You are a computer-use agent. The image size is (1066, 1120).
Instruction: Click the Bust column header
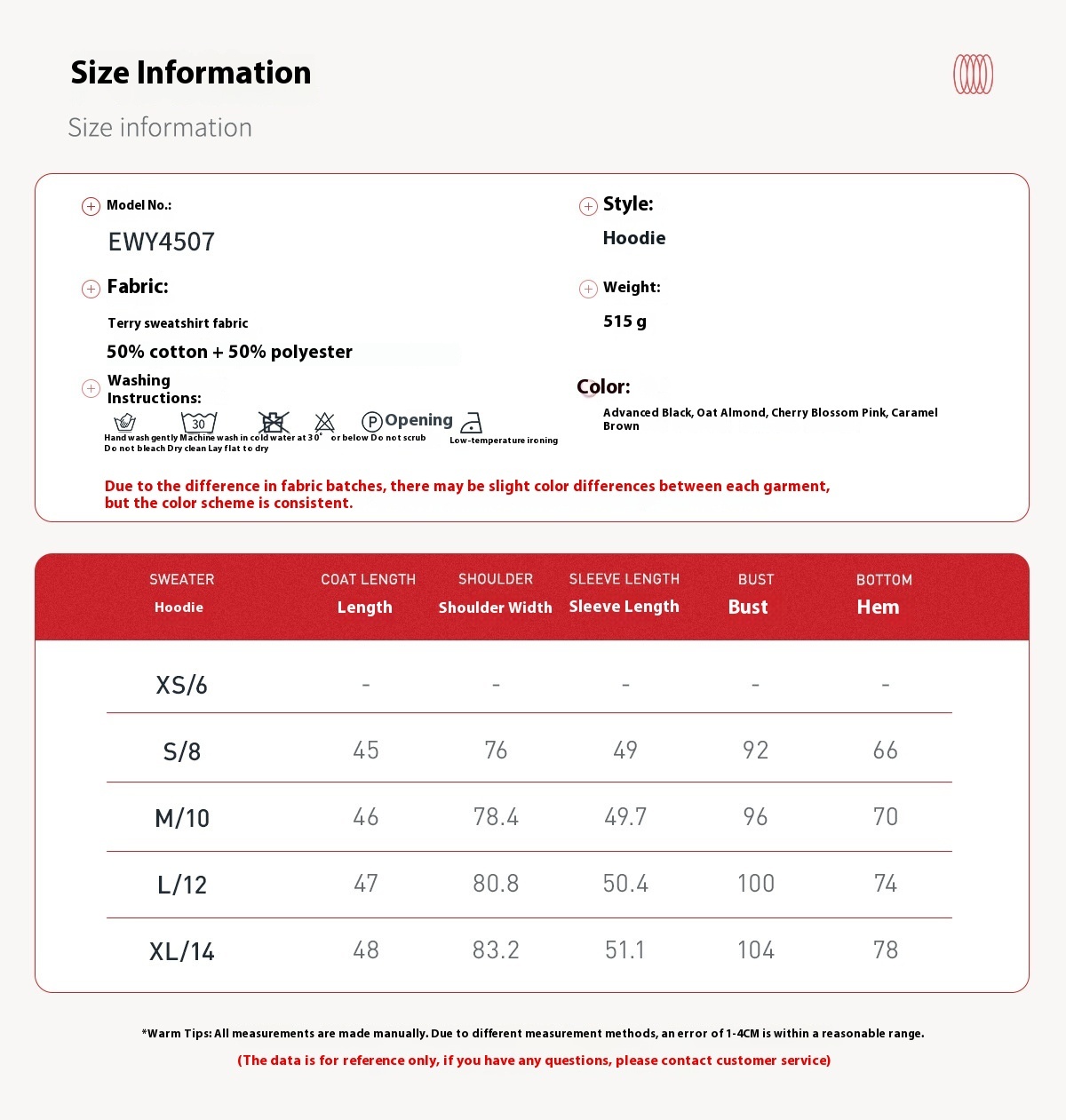[x=753, y=593]
